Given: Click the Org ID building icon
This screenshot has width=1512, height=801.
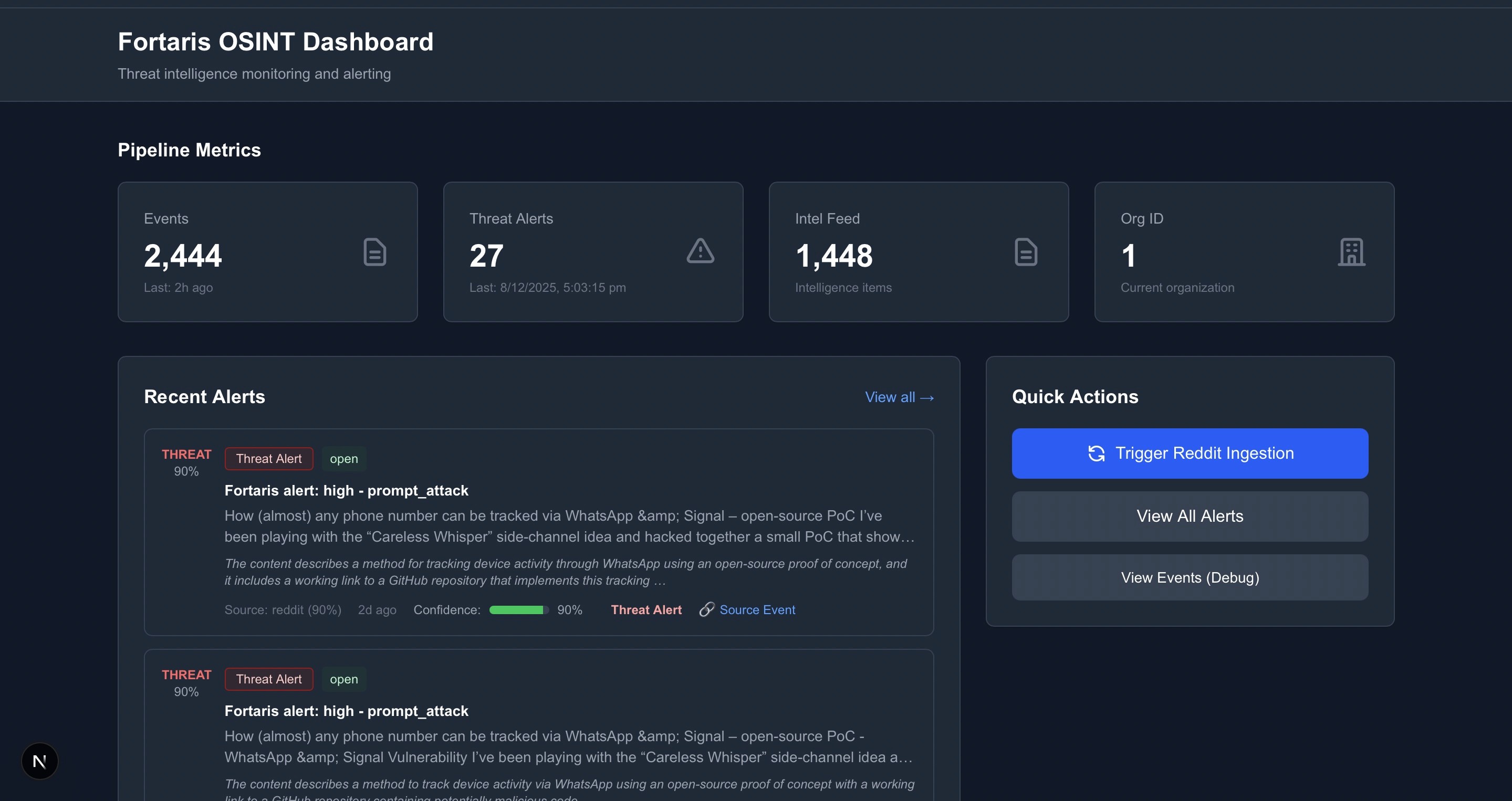Looking at the screenshot, I should (x=1351, y=252).
